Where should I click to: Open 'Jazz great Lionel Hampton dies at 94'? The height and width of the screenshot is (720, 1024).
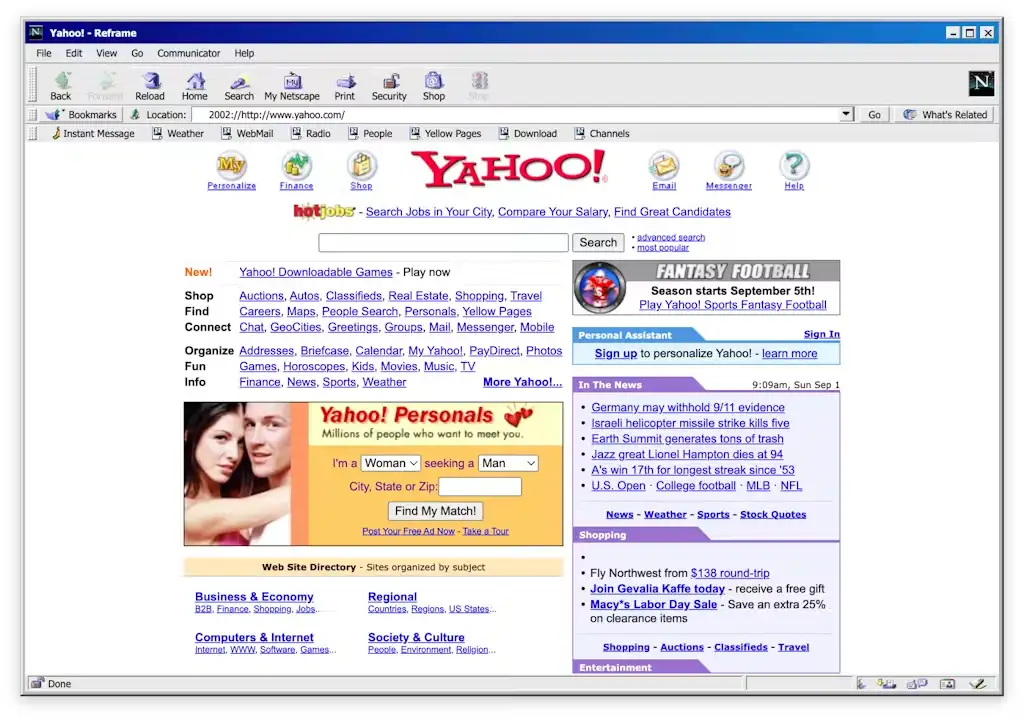[x=687, y=454]
